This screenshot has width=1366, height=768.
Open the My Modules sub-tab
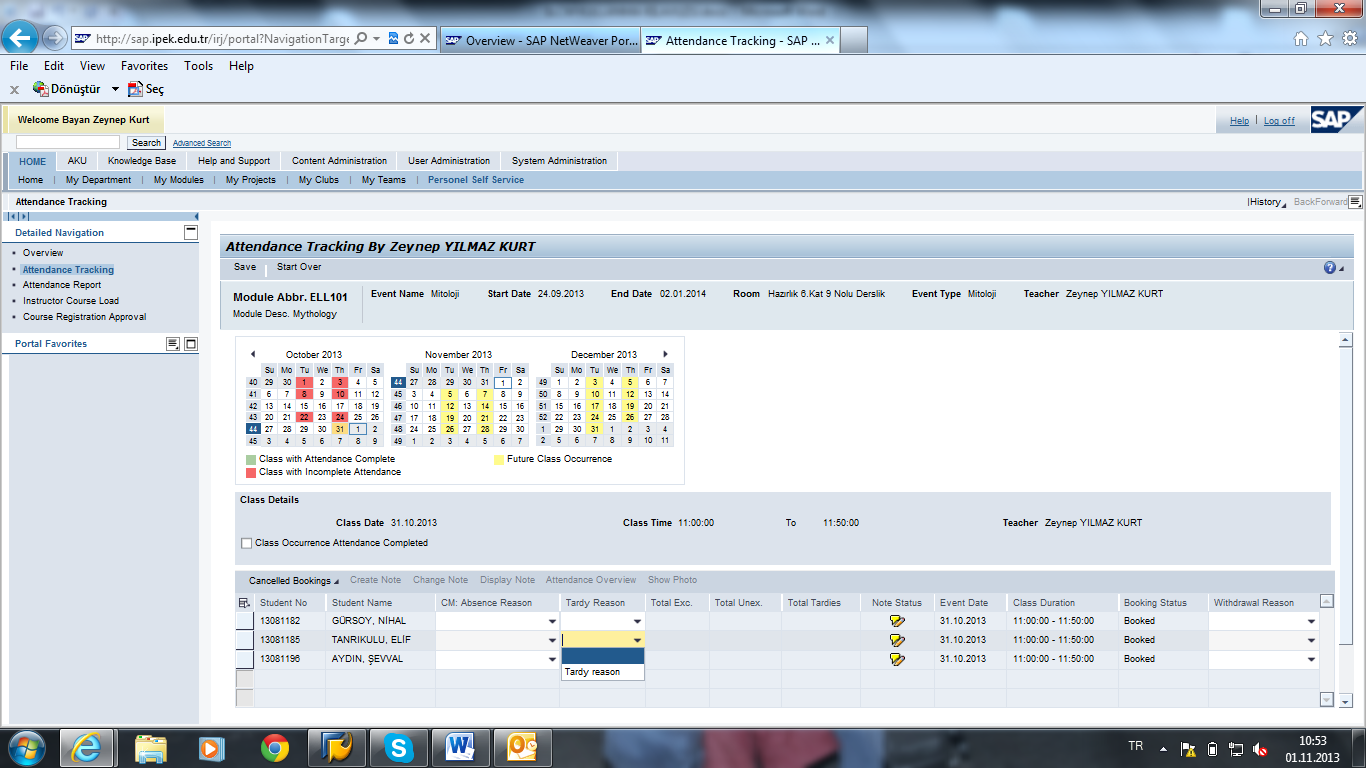pos(178,180)
